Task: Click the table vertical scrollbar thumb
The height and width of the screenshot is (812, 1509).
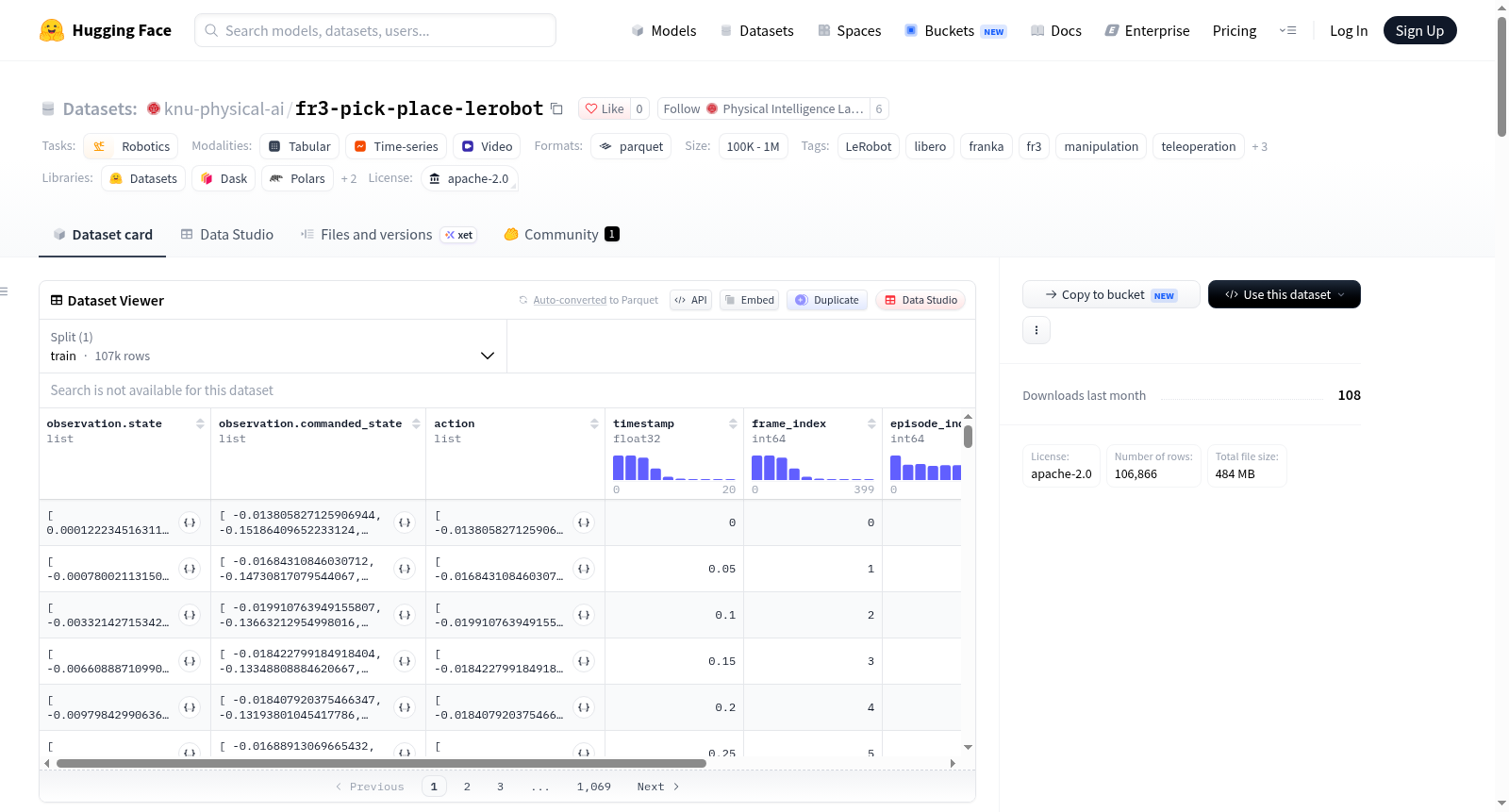Action: tap(968, 437)
